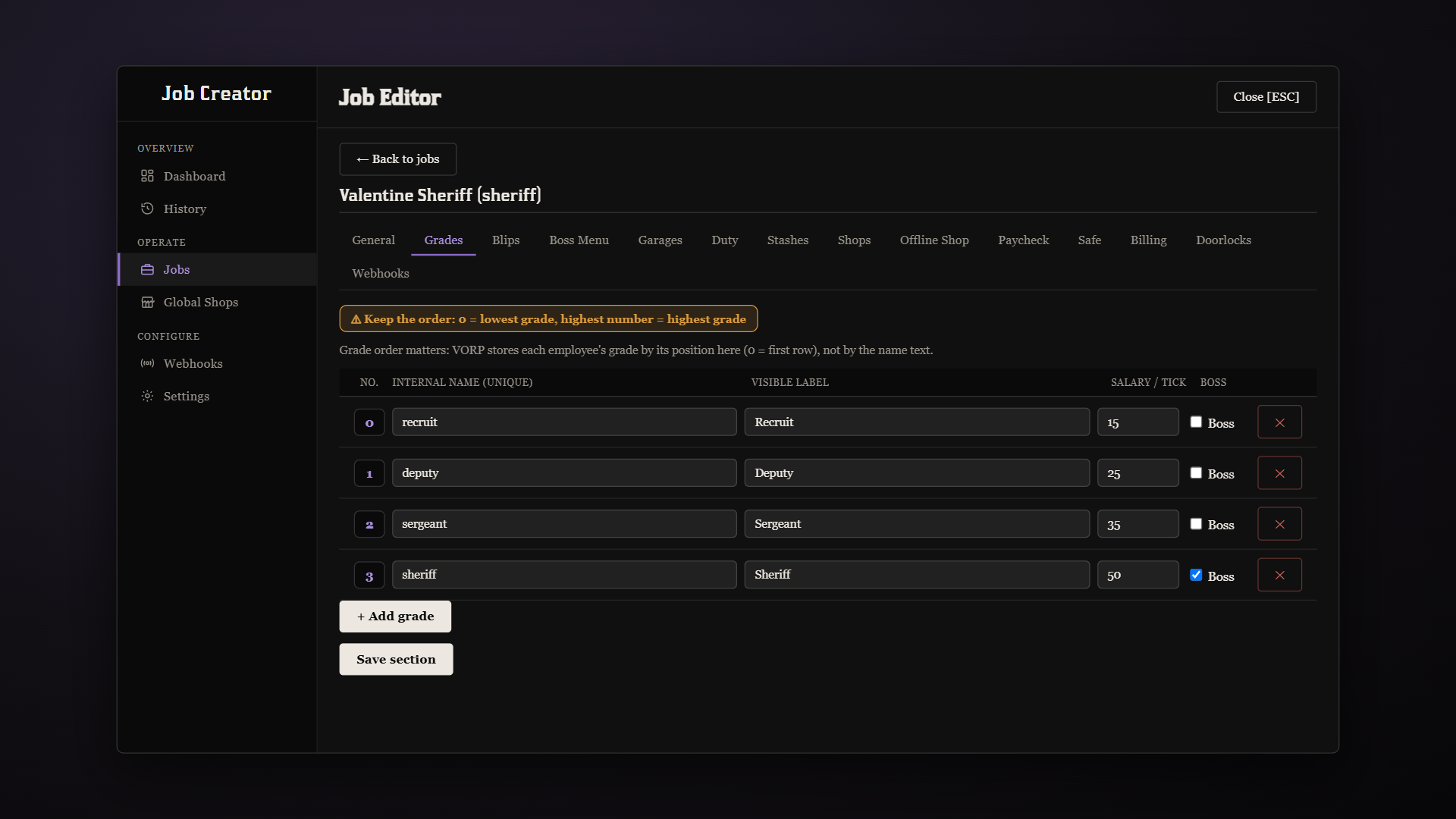Go to the Shops tab
This screenshot has height=819, width=1456.
(x=854, y=240)
